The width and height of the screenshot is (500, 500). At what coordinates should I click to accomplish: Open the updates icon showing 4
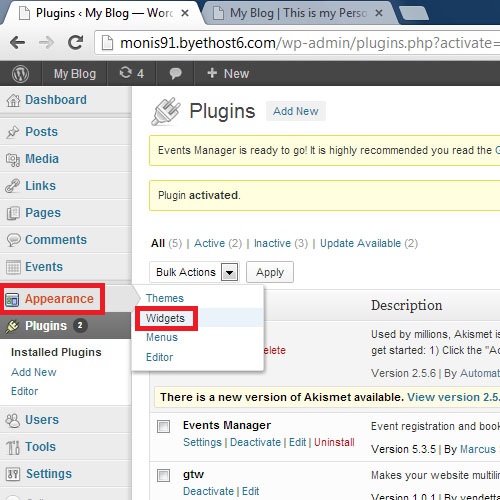pyautogui.click(x=132, y=73)
